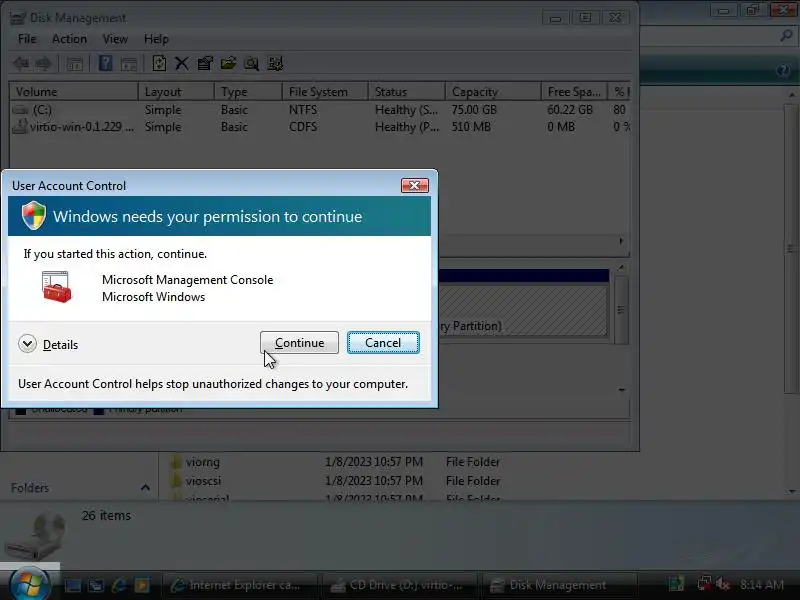Click the Explorer window help icon

coord(783,70)
